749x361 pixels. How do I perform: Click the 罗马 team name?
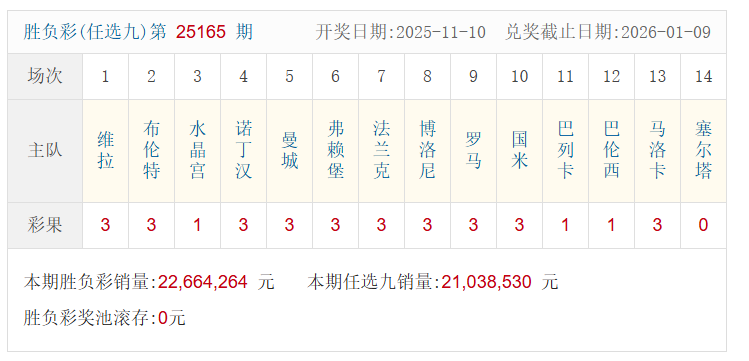[x=473, y=150]
